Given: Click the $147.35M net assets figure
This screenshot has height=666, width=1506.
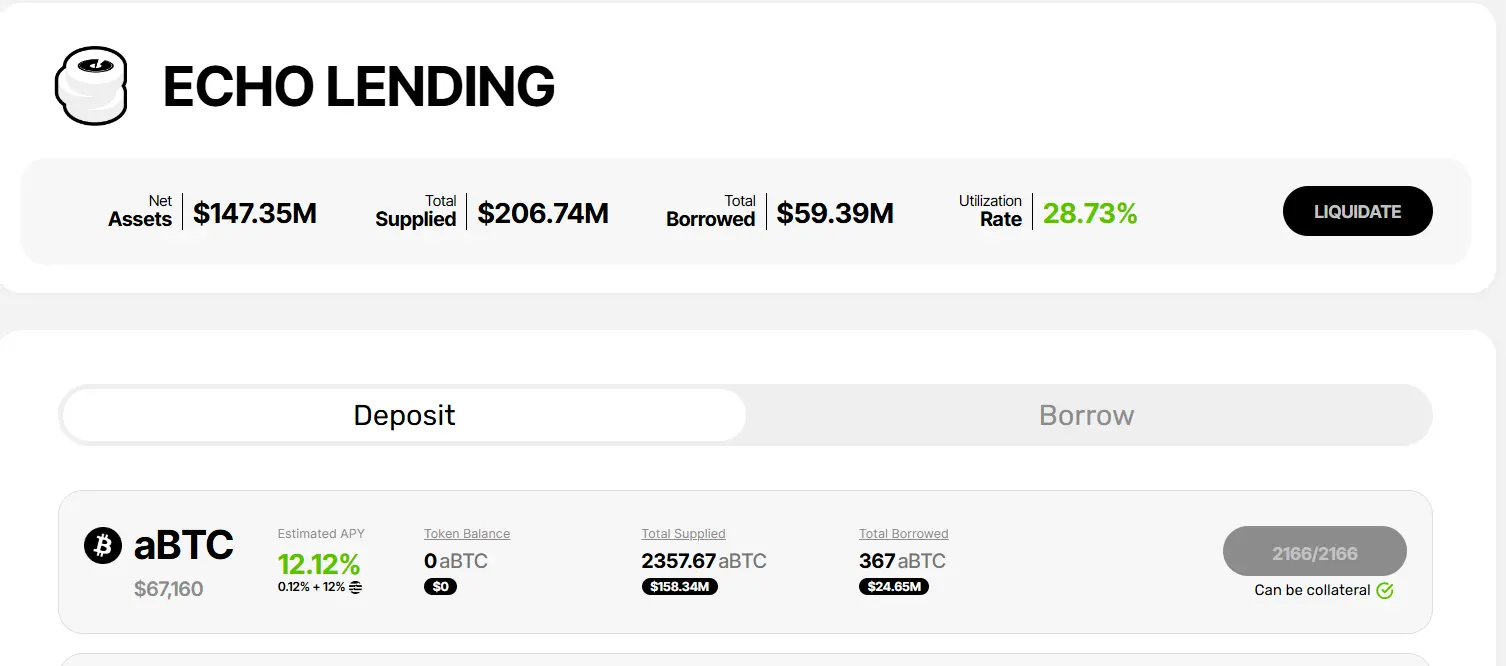Looking at the screenshot, I should 255,213.
